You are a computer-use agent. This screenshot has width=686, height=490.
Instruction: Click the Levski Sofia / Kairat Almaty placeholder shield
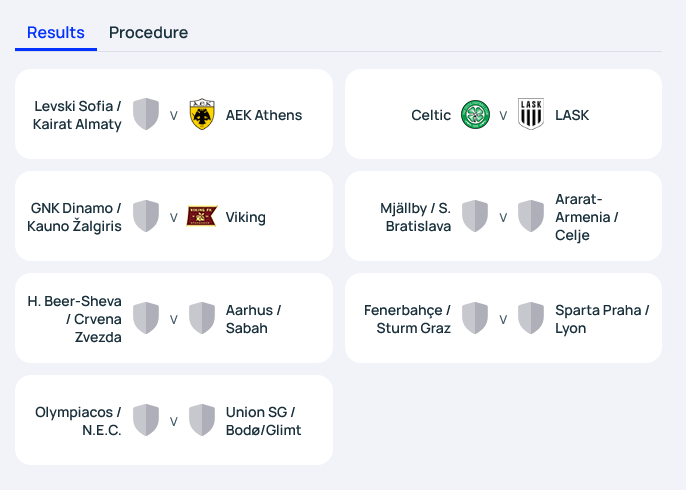(x=146, y=114)
